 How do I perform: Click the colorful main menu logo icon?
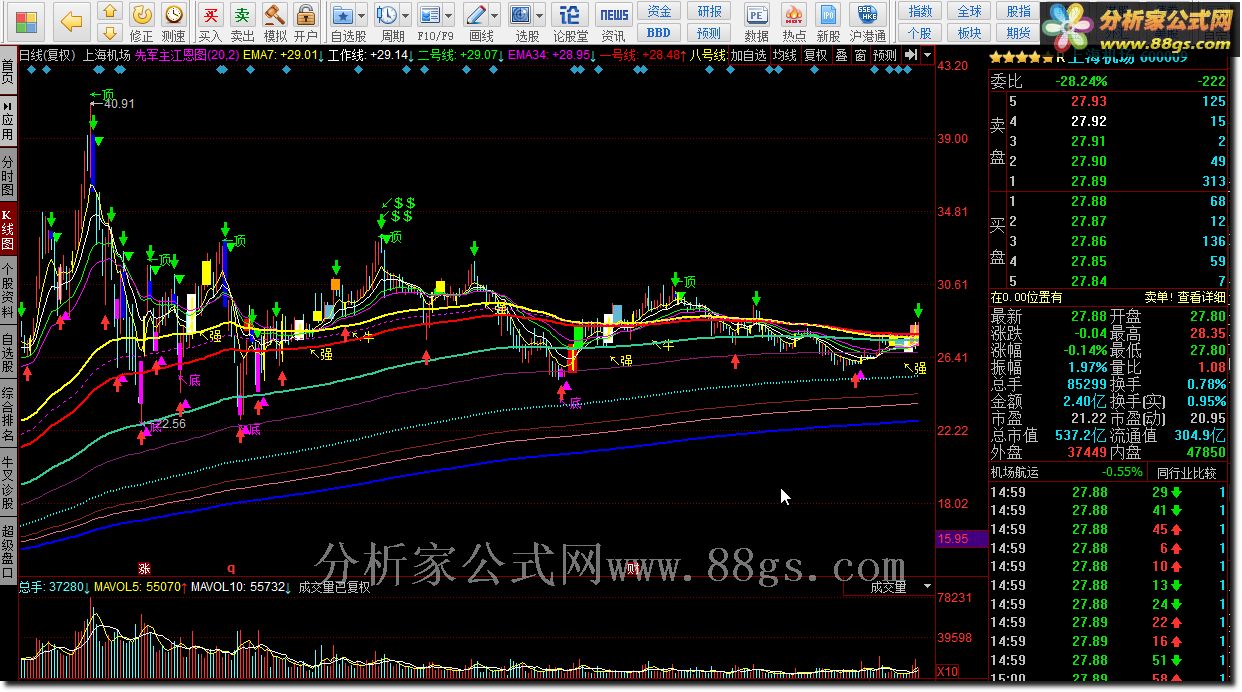point(27,21)
